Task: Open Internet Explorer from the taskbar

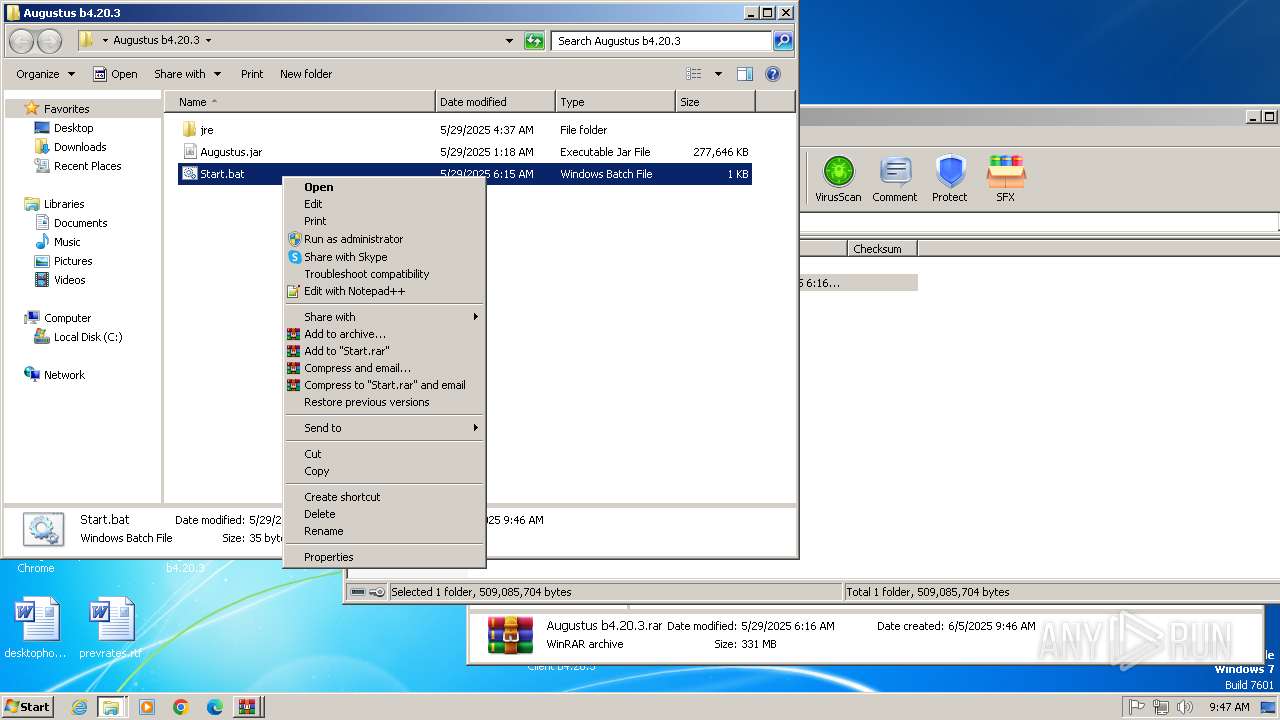Action: (79, 707)
